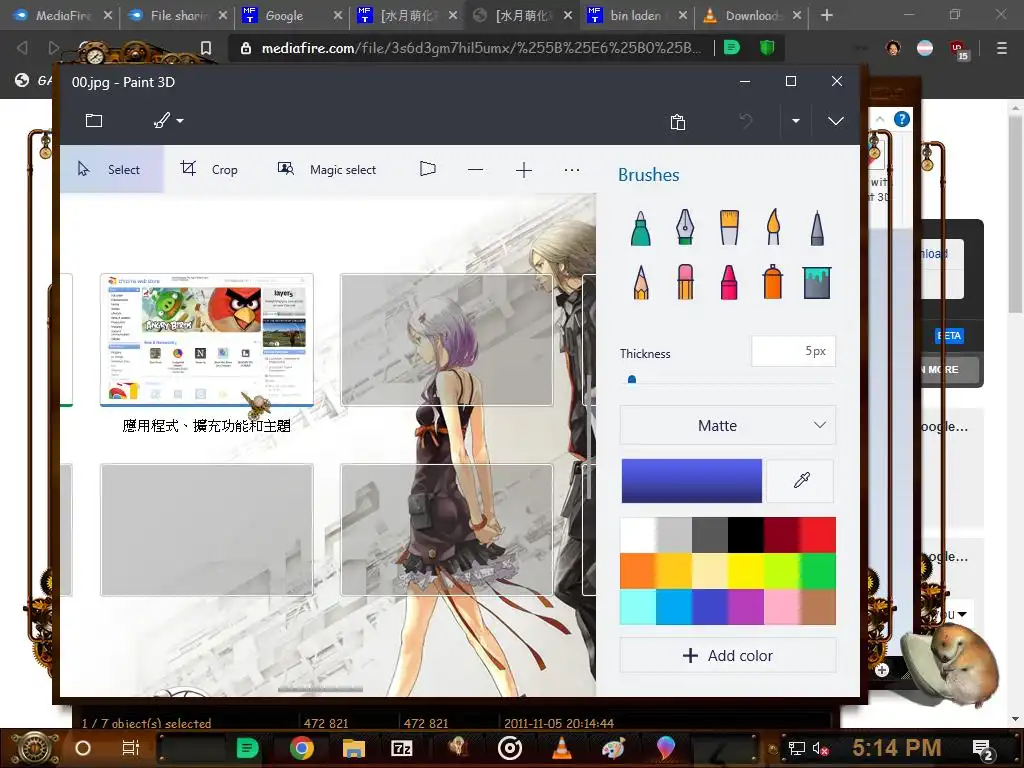Choose the Magic select tool
Screen dimensions: 1024x768
(327, 169)
